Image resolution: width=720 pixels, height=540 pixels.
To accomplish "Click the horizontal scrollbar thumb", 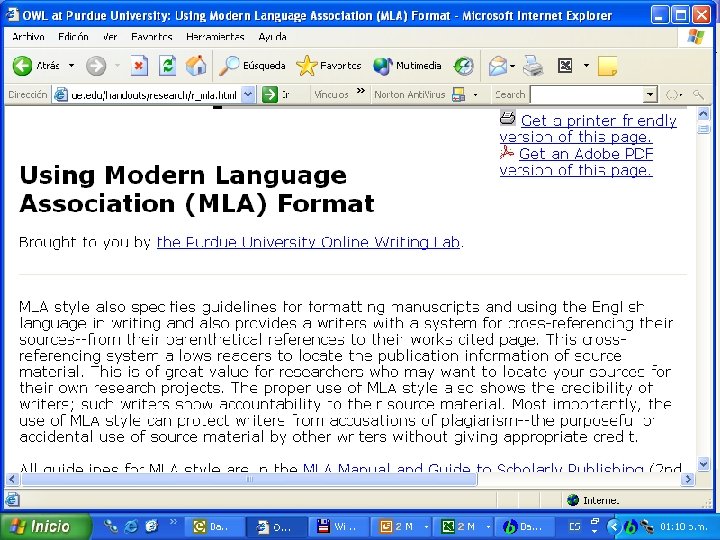I will point(249,479).
